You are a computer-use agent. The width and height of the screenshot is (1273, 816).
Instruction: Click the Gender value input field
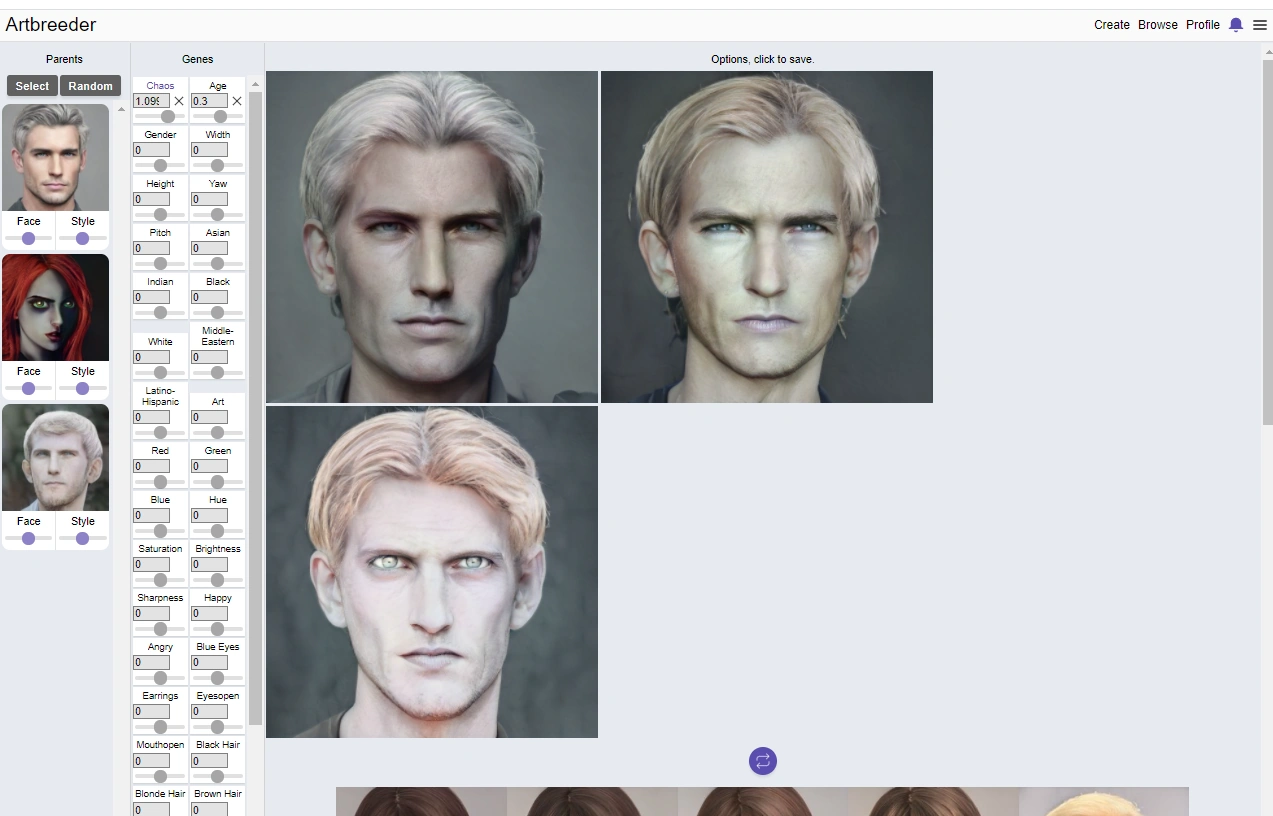(152, 150)
